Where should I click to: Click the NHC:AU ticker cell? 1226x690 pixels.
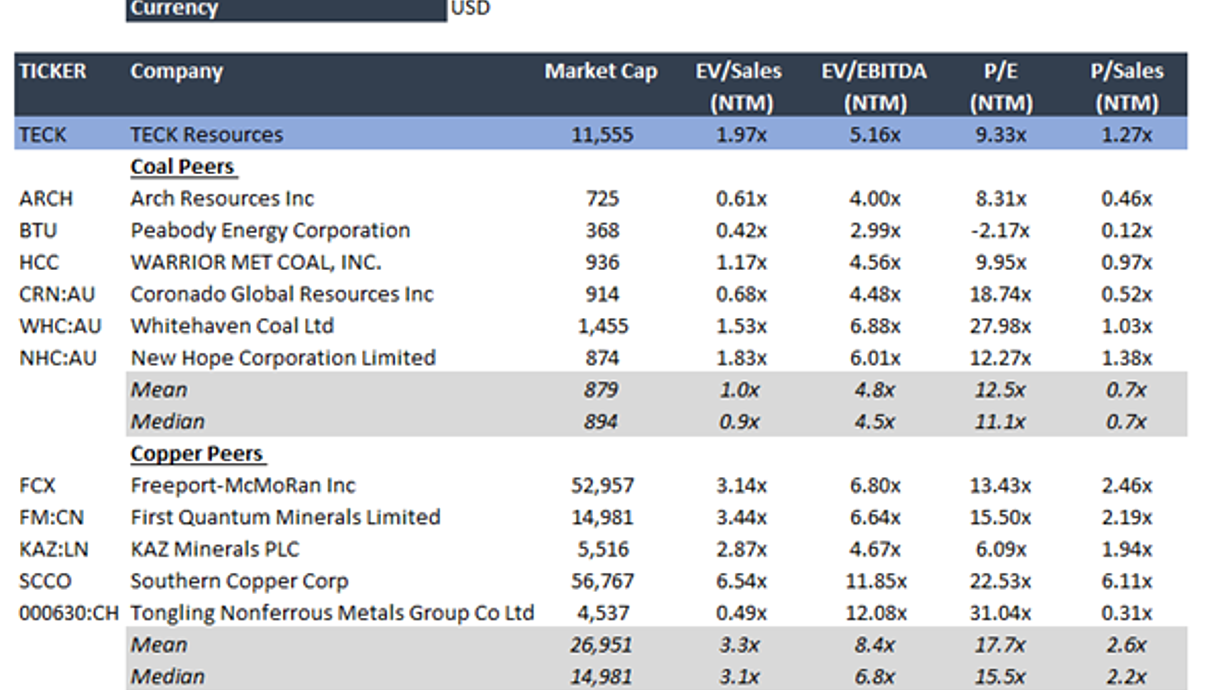pos(58,358)
